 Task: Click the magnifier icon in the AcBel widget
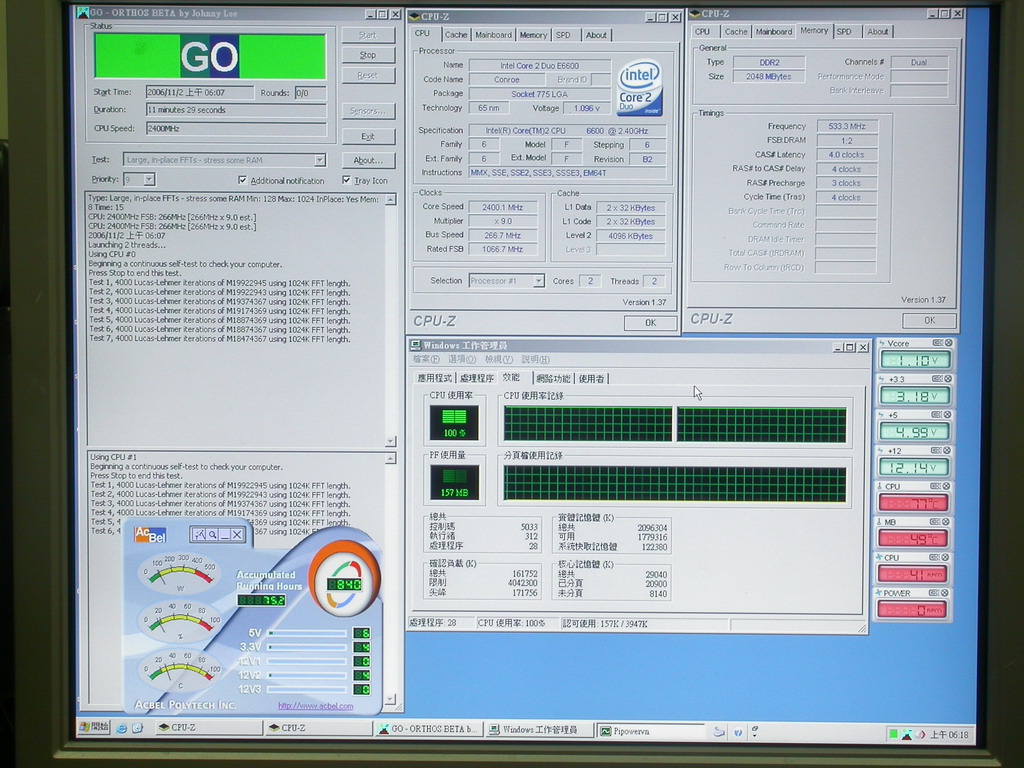pos(212,534)
